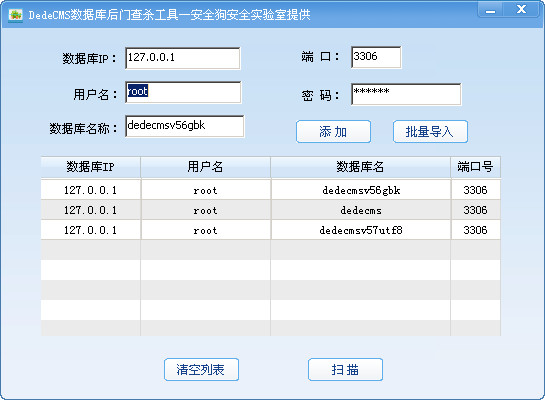Select row with dedecmsv56gbk database

pos(271,190)
